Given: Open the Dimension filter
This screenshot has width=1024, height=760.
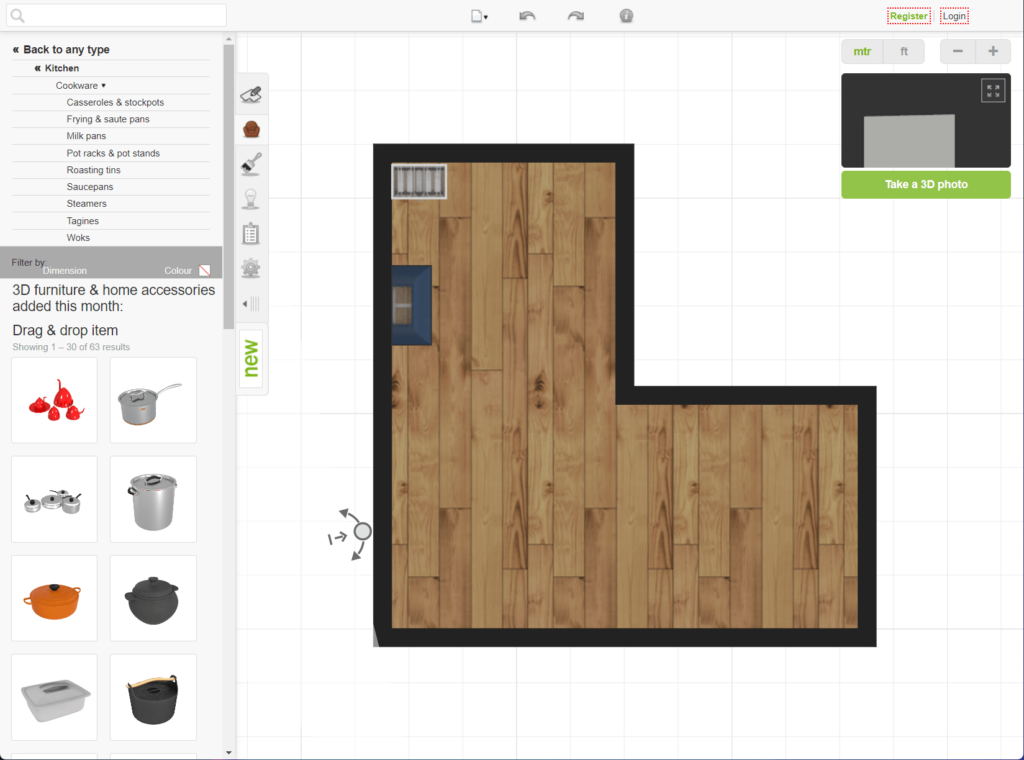Looking at the screenshot, I should click(65, 271).
